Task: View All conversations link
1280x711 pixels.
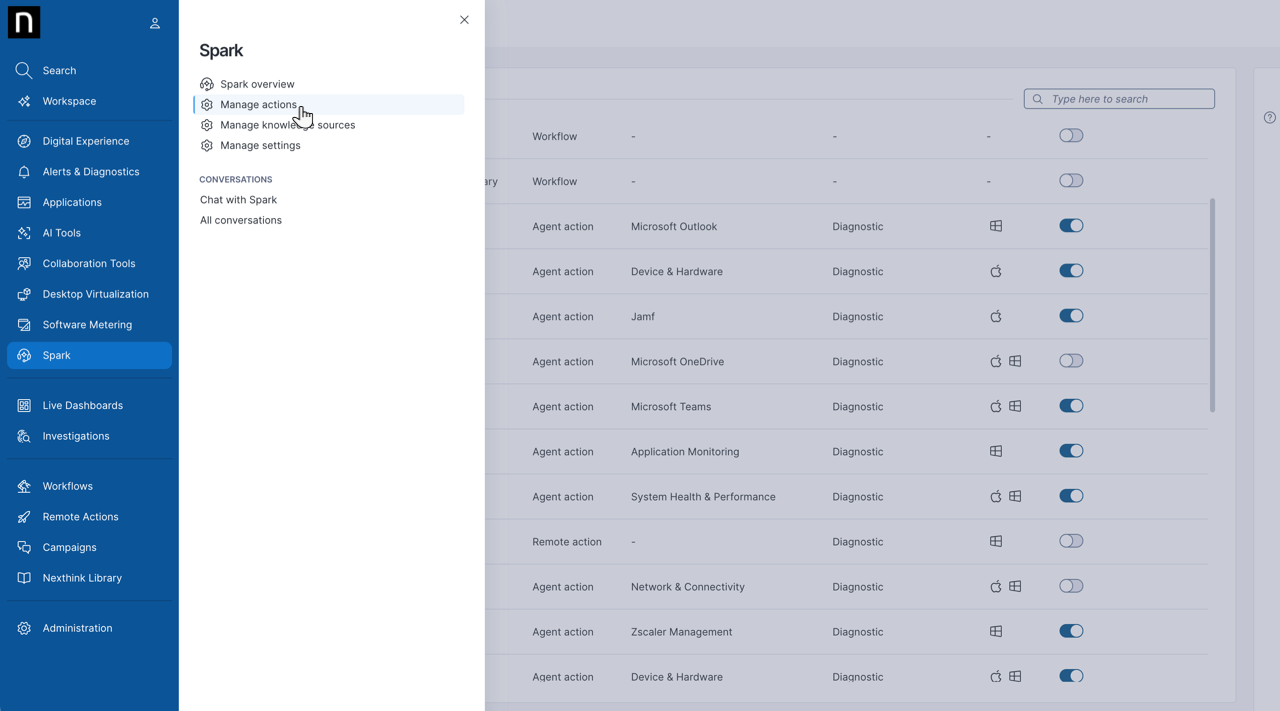Action: click(x=240, y=220)
